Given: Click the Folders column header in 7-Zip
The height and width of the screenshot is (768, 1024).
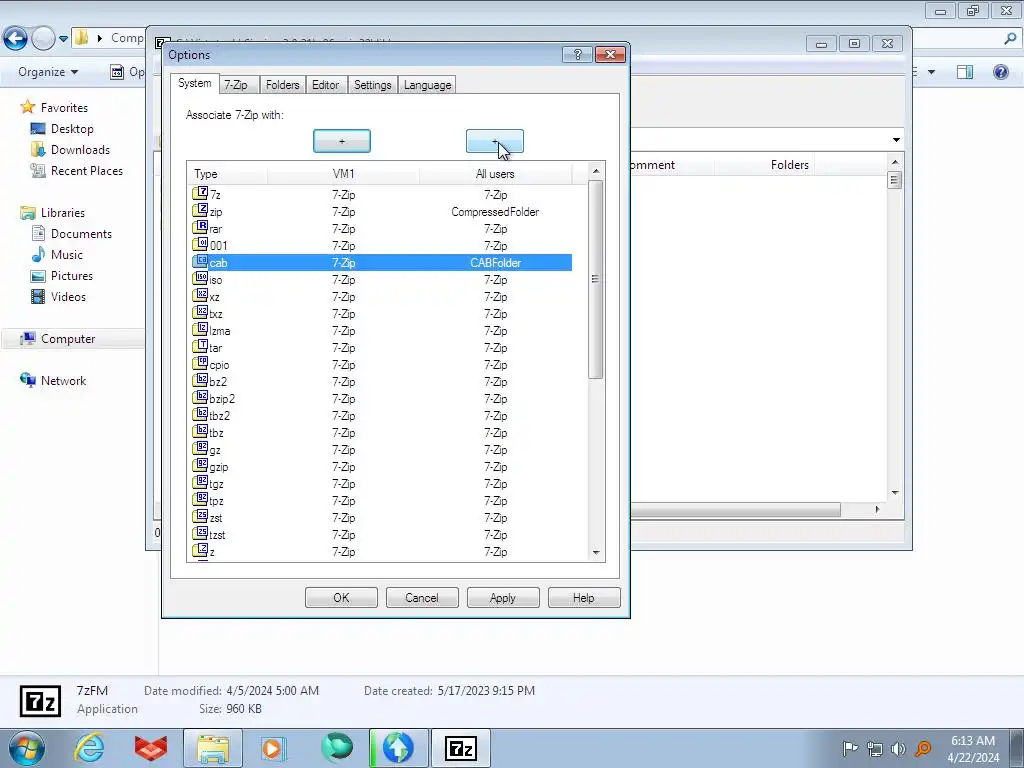Looking at the screenshot, I should [790, 165].
